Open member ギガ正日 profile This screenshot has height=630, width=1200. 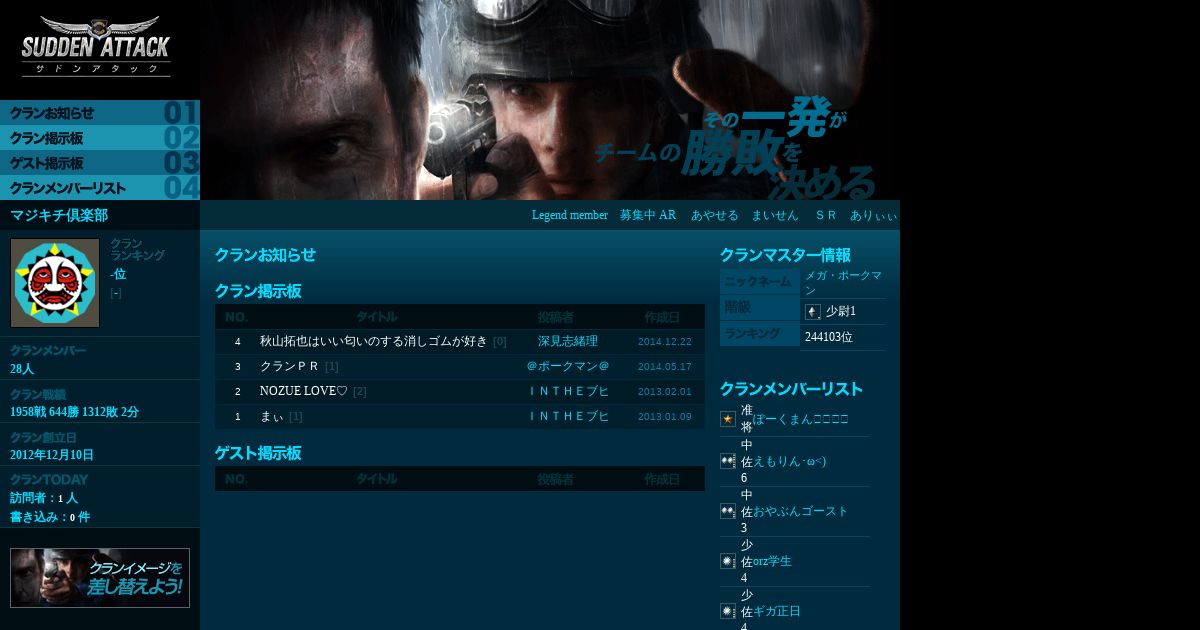tap(777, 611)
